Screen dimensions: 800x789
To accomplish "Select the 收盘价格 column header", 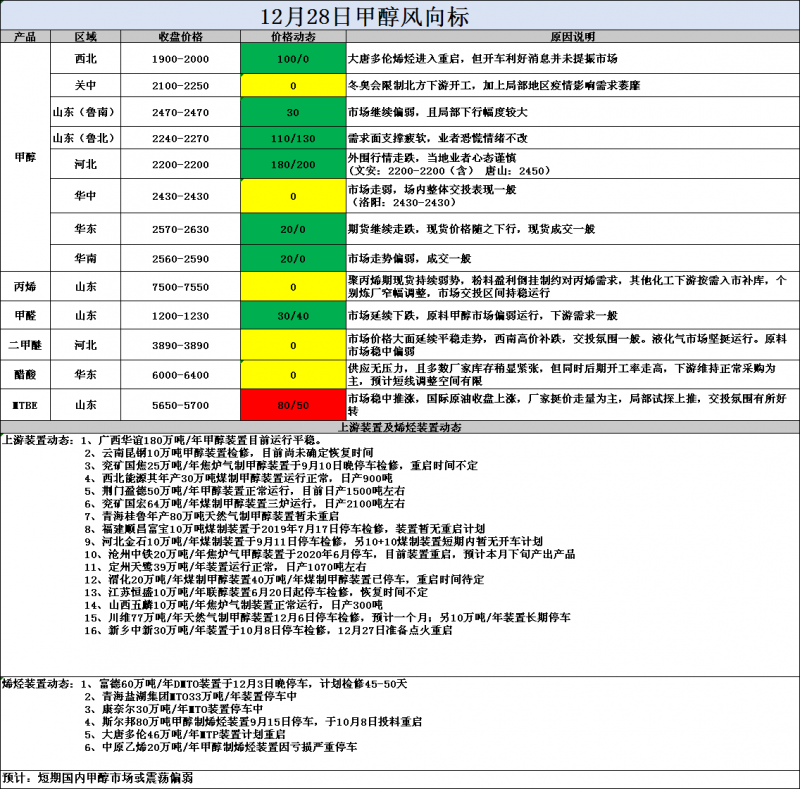I will 181,37.
